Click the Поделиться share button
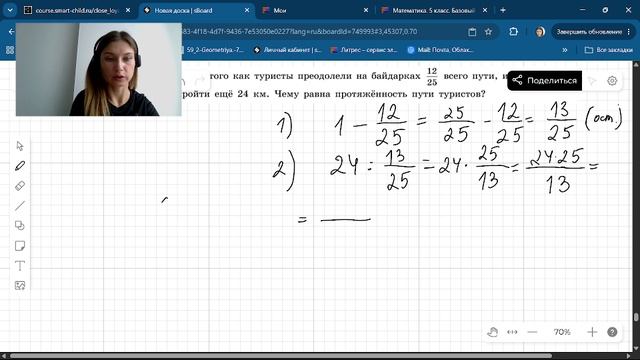 tap(544, 80)
